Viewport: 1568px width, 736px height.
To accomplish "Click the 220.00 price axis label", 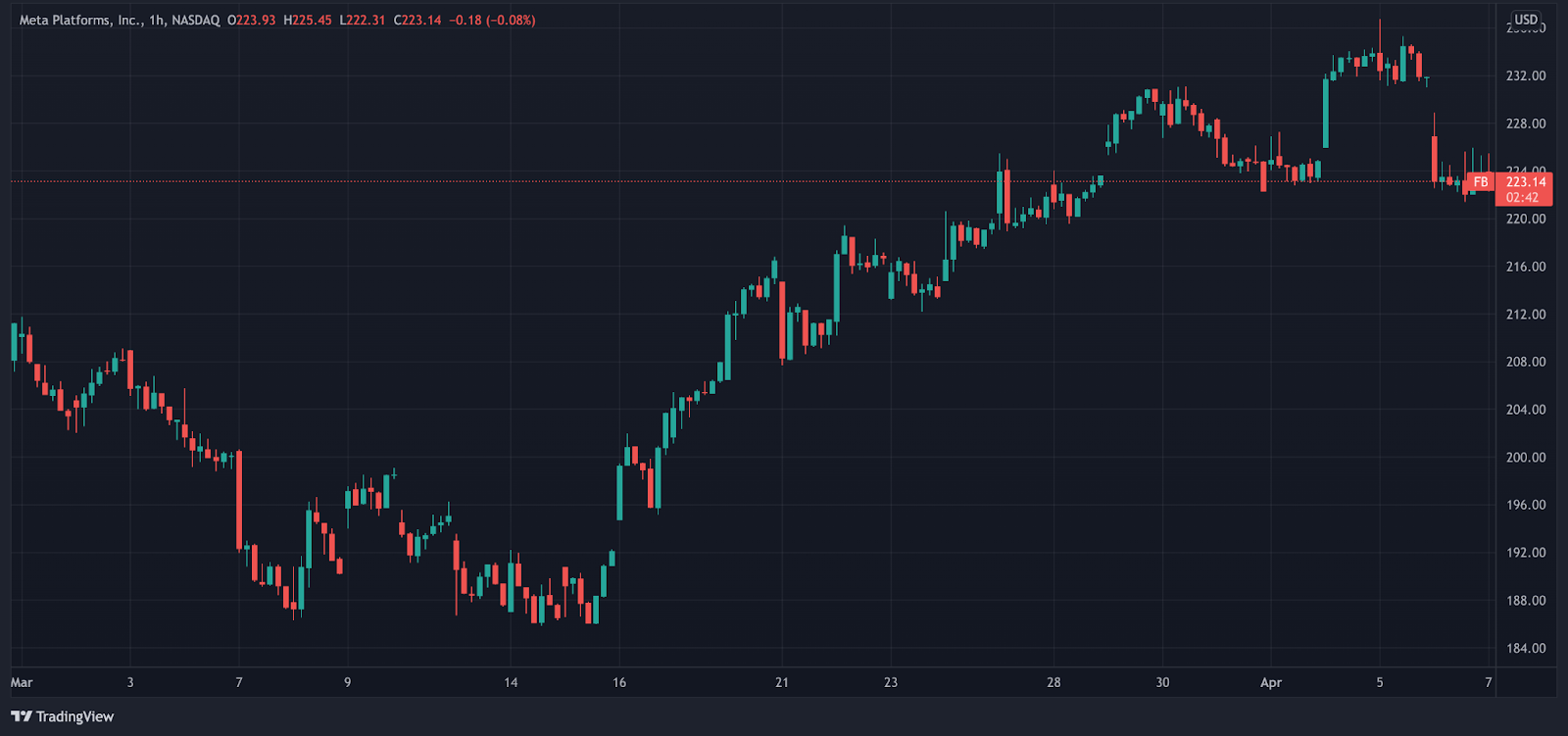I will click(1526, 220).
